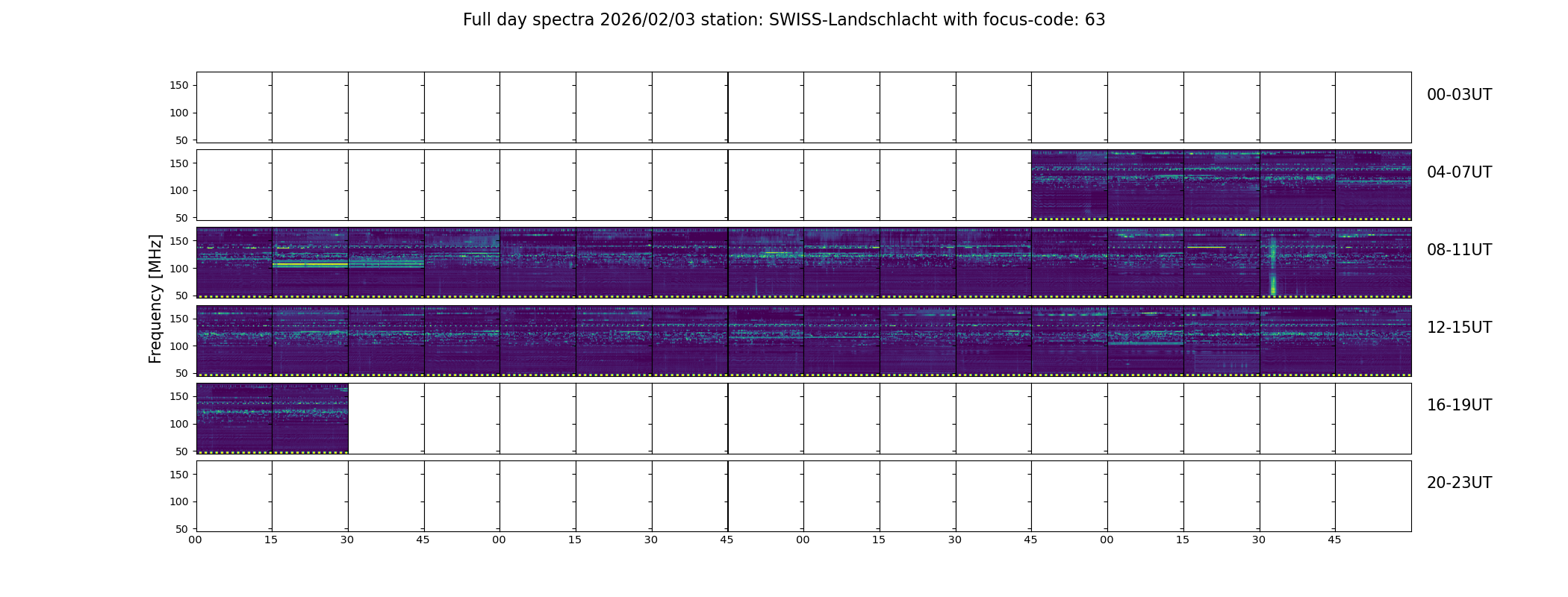Image resolution: width=1568 pixels, height=597 pixels.
Task: Click the "08-11UT" row label
Action: 1459,250
